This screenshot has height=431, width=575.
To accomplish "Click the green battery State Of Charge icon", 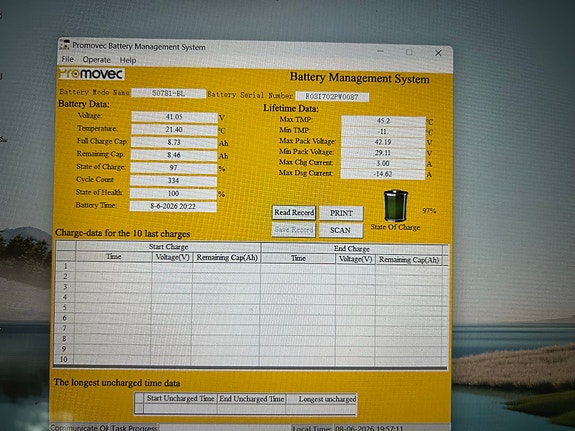I will pyautogui.click(x=396, y=206).
